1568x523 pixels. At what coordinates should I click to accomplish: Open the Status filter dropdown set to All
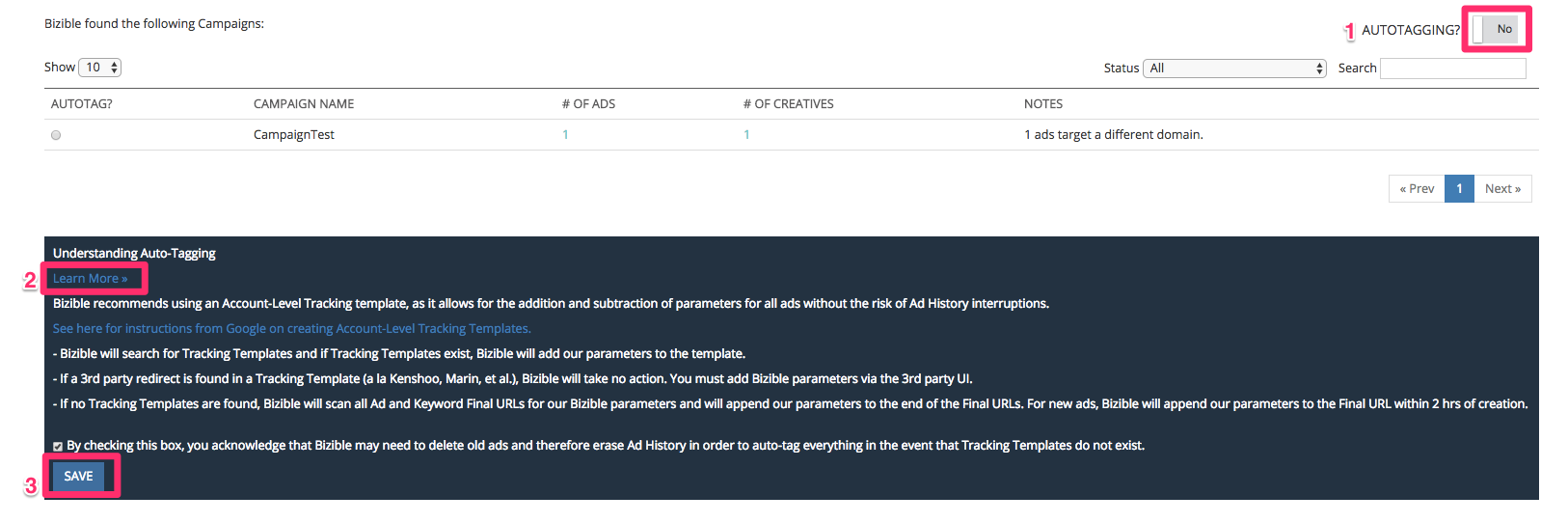(x=1234, y=69)
